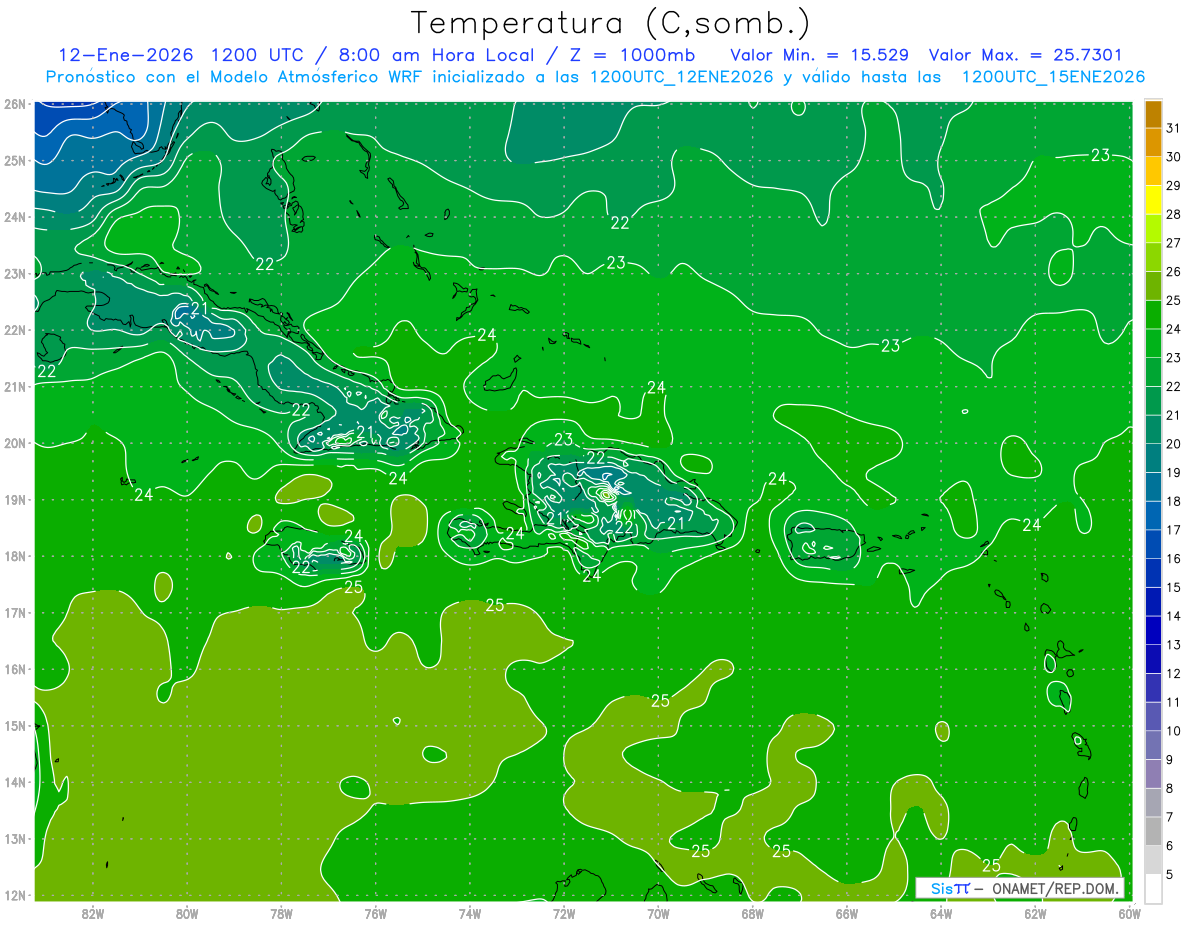Click the 18N latitude axis label
The height and width of the screenshot is (927, 1200).
pyautogui.click(x=15, y=556)
